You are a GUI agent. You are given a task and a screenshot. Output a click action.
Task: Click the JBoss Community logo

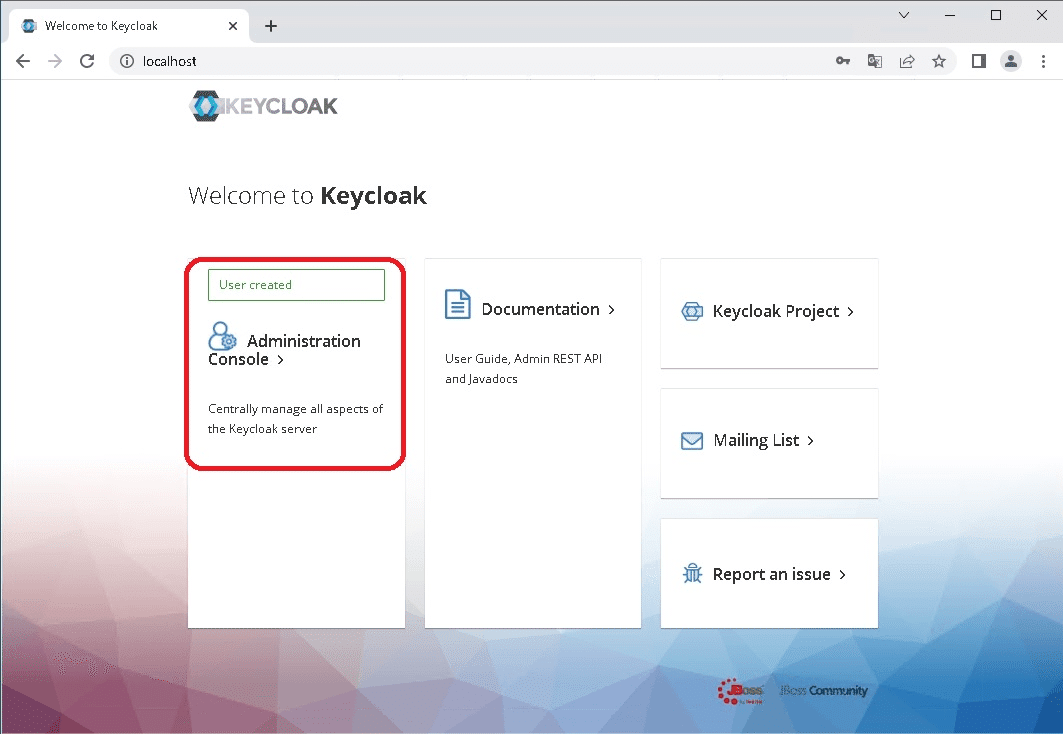click(824, 691)
